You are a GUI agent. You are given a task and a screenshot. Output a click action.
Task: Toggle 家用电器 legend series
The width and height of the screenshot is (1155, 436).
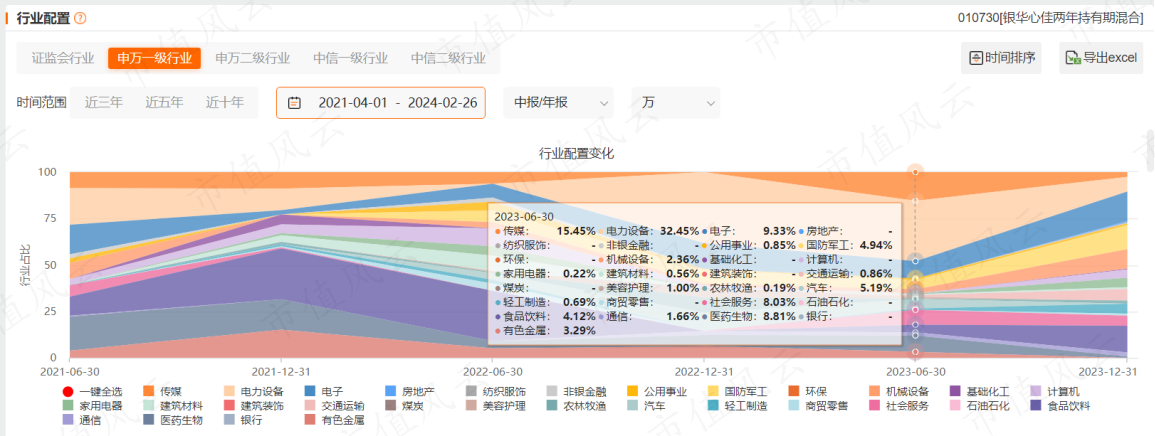click(x=91, y=406)
